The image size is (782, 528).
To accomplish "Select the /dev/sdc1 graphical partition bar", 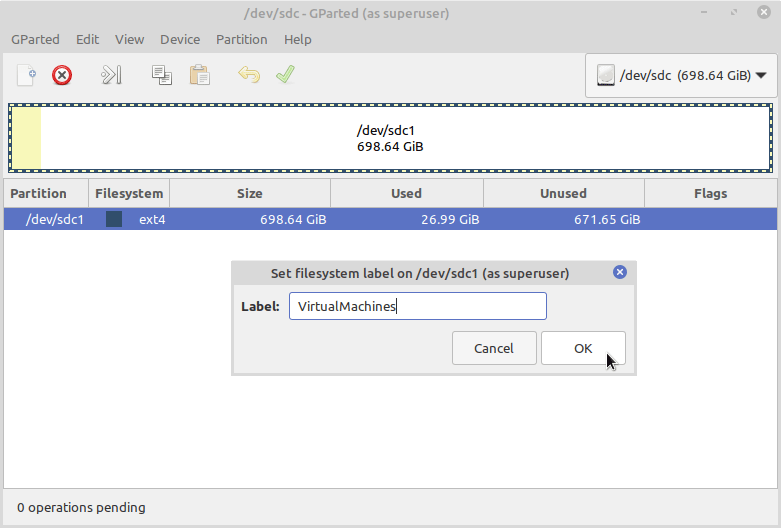I will (391, 138).
